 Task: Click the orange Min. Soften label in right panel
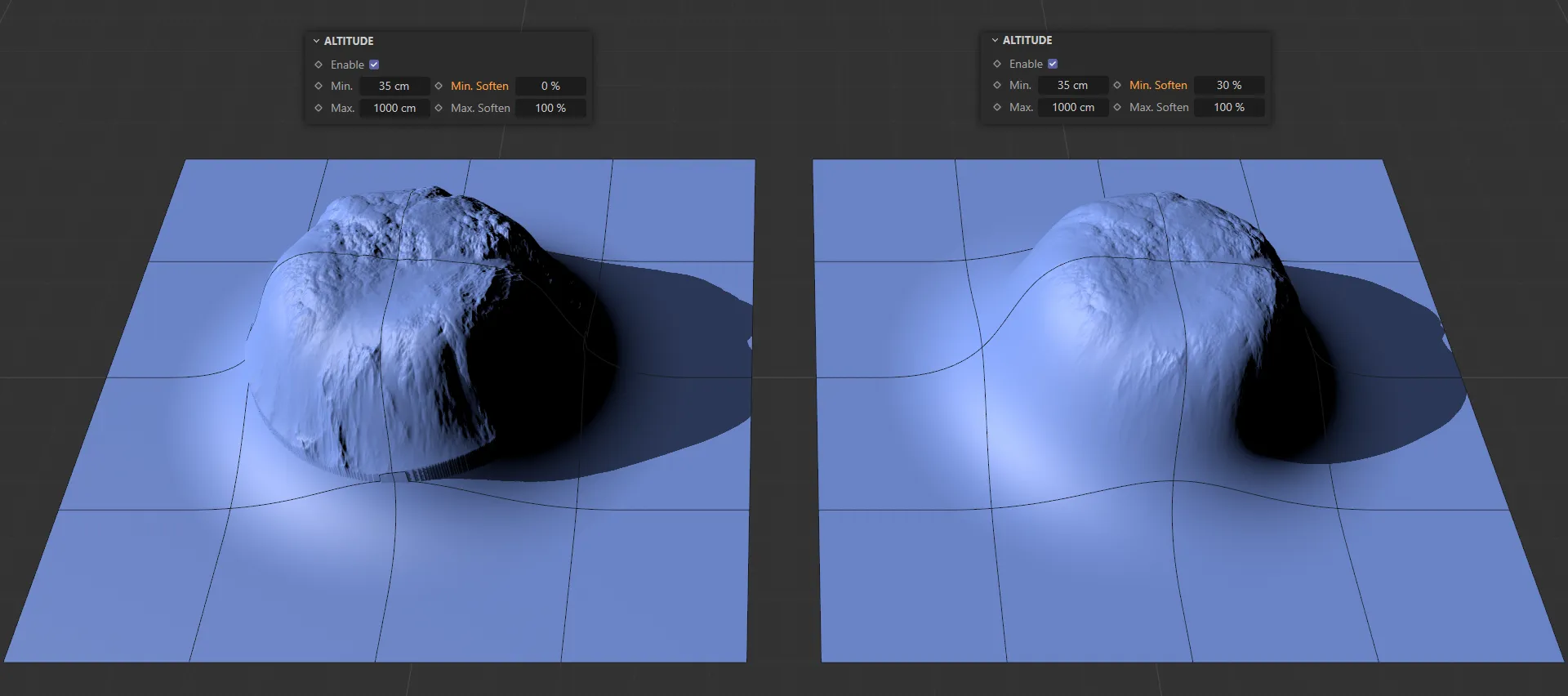[1158, 85]
